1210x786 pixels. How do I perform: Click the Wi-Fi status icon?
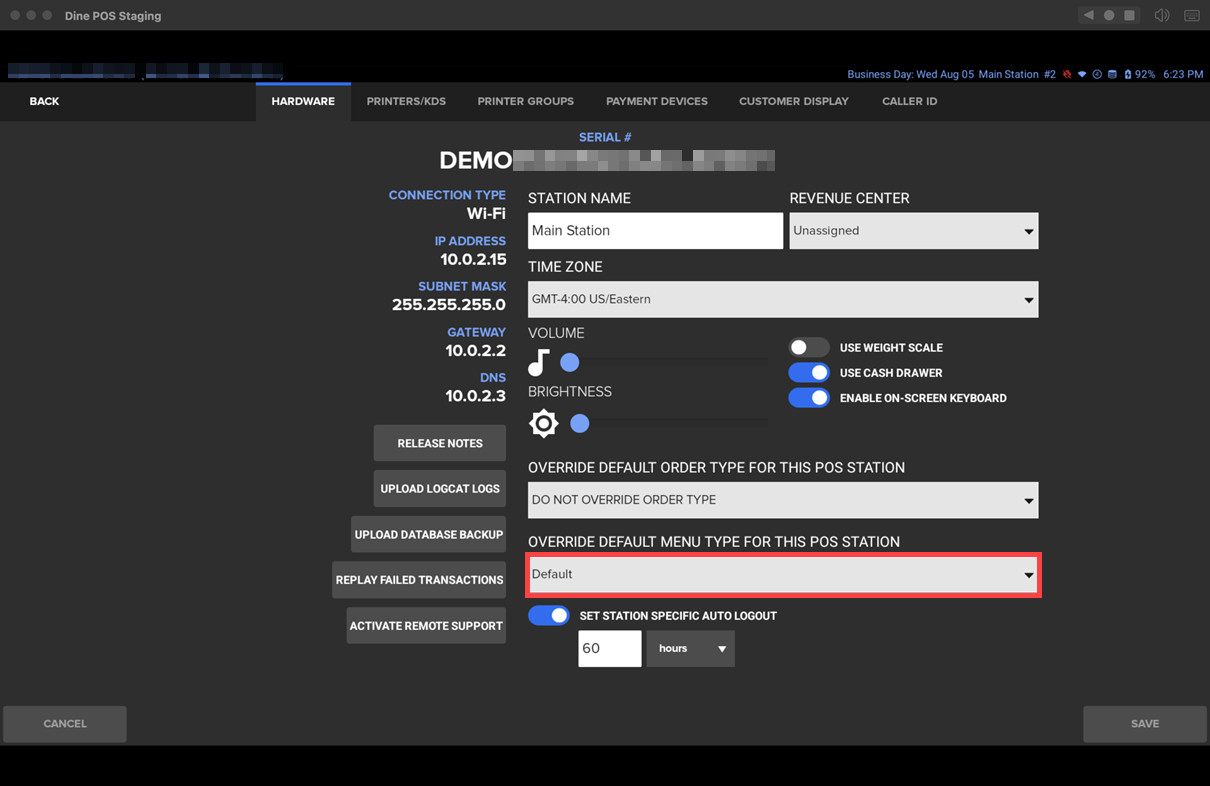(1082, 74)
